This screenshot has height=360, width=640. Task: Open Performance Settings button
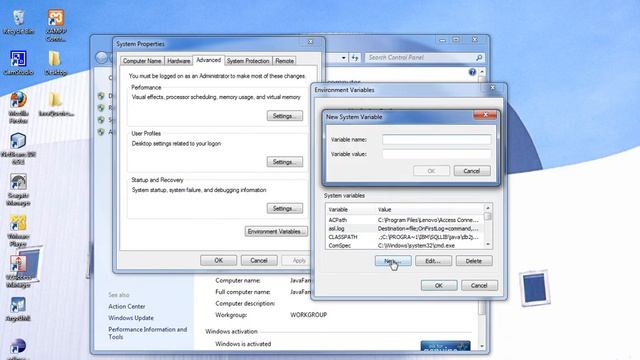[285, 116]
